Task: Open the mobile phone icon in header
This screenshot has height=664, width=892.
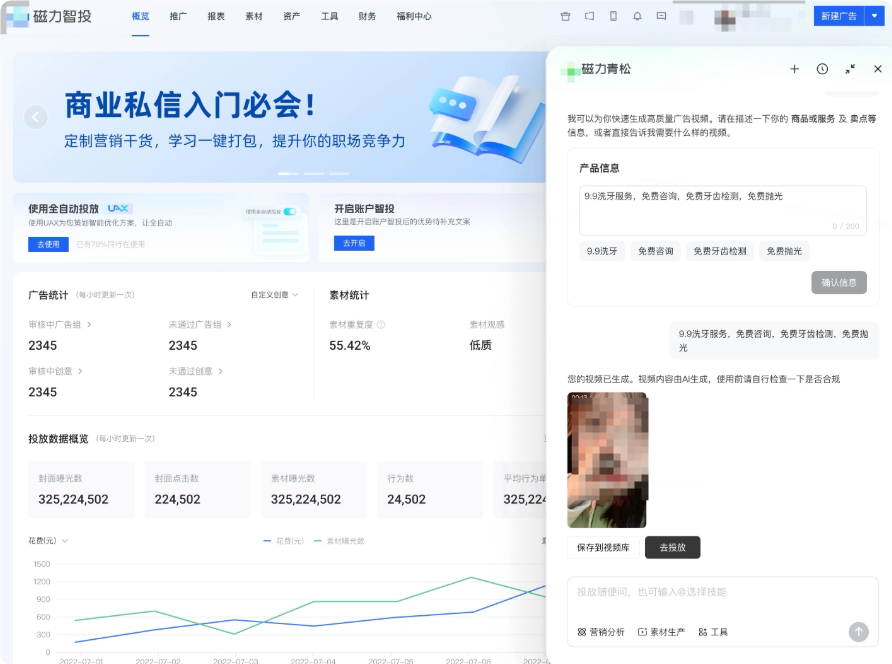Action: pyautogui.click(x=613, y=17)
